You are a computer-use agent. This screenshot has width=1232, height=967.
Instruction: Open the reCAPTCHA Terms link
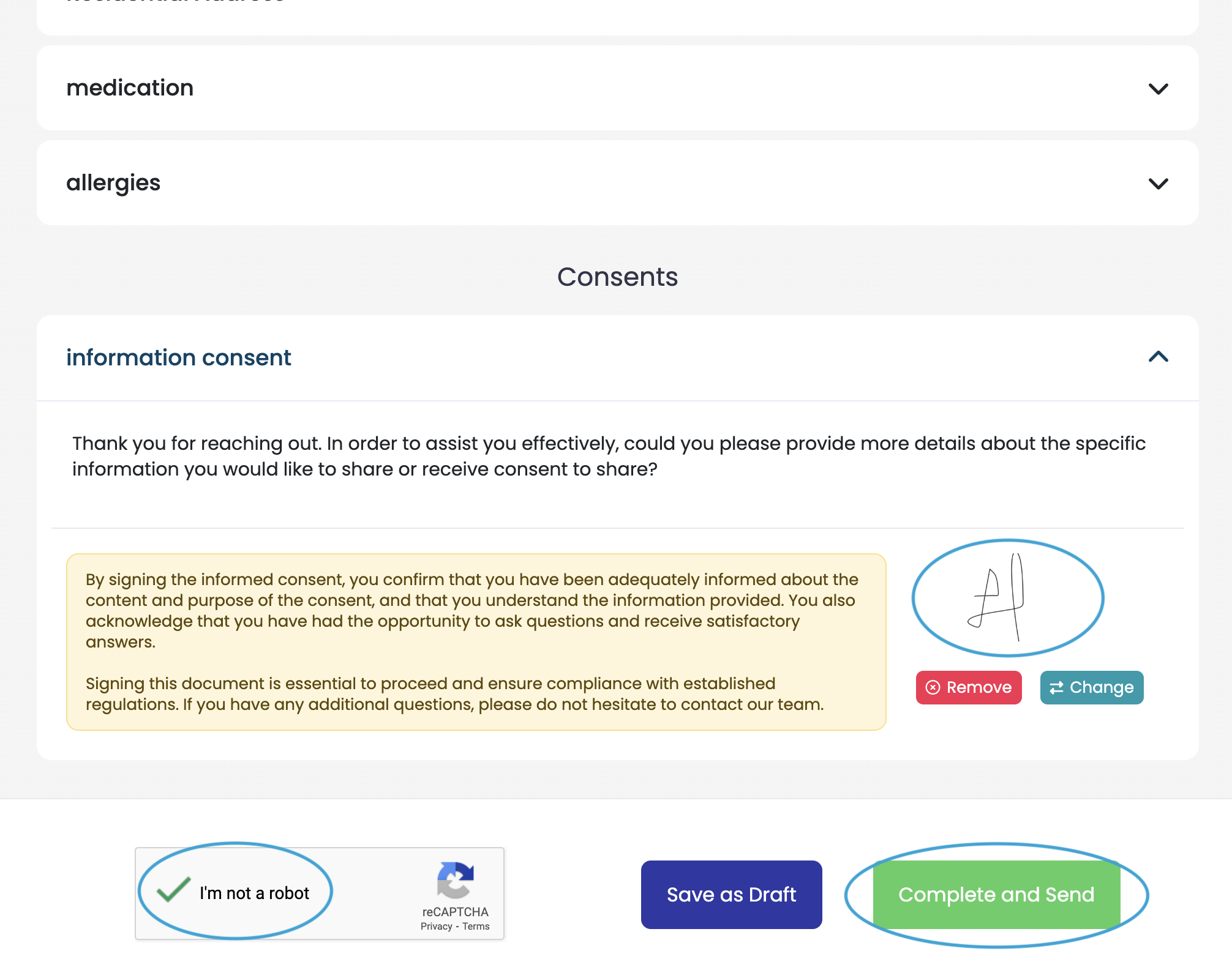click(476, 926)
